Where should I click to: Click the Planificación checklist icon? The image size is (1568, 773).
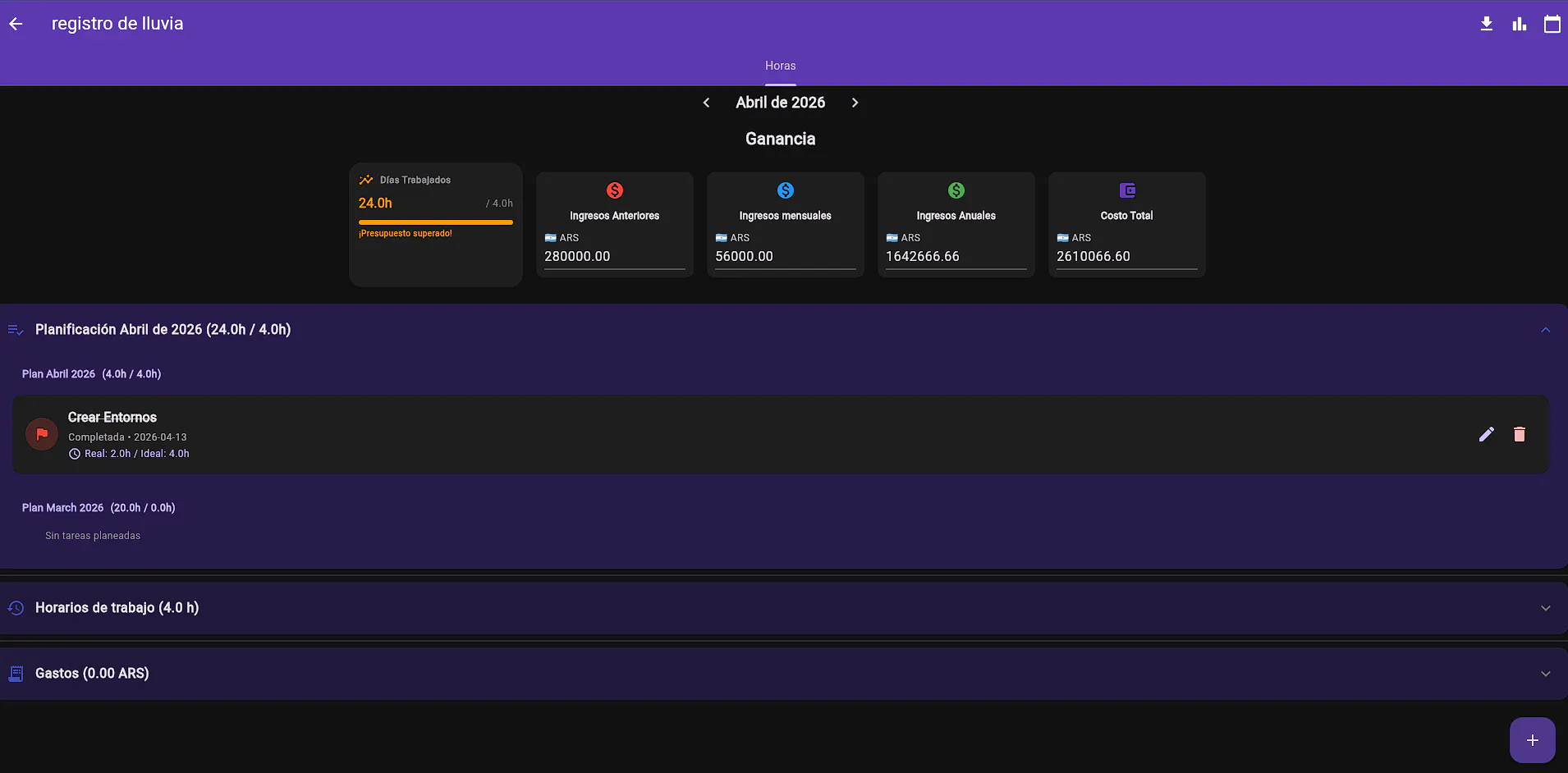(x=16, y=330)
